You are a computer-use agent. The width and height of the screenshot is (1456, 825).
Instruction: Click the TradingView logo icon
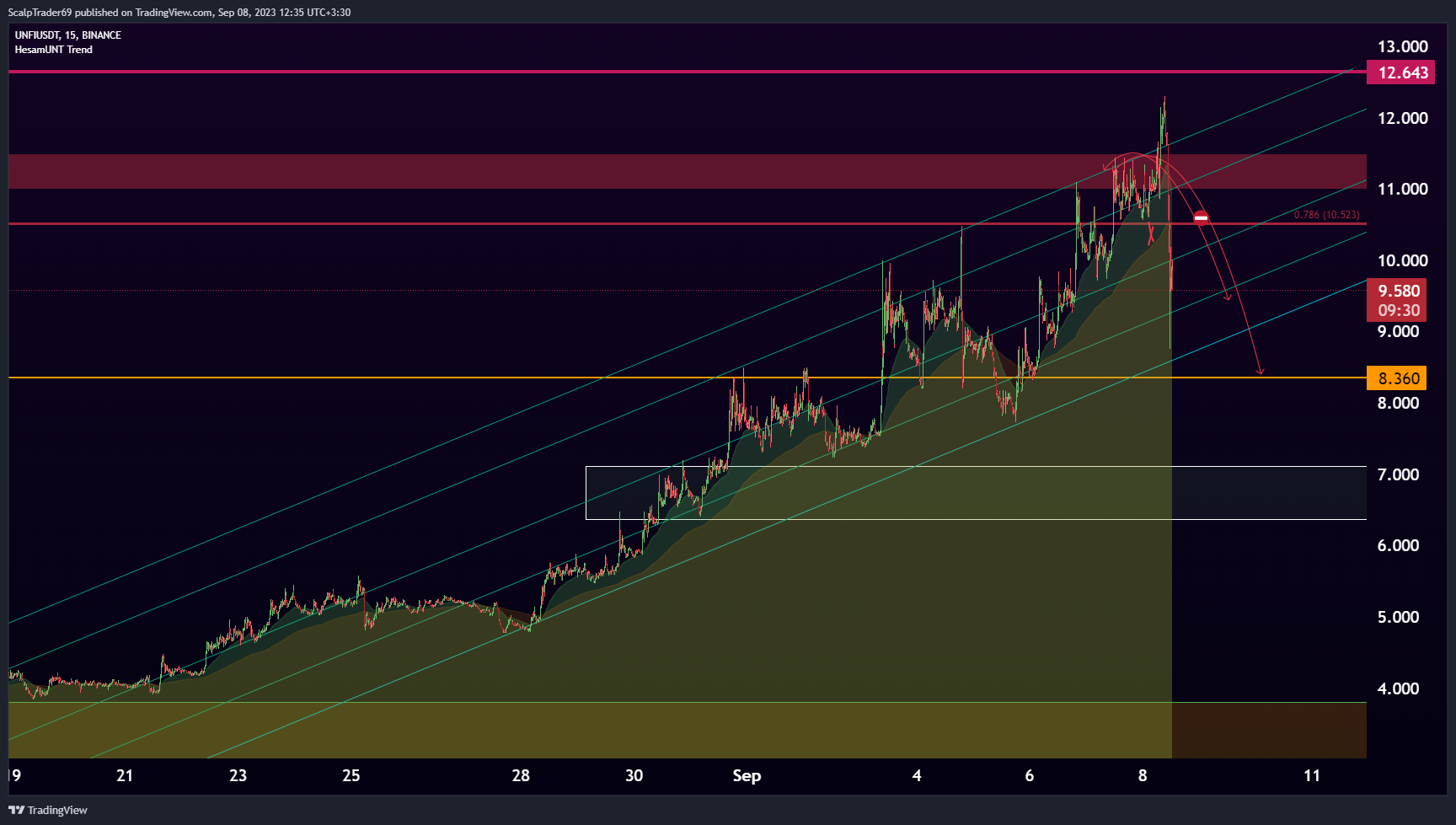click(16, 810)
